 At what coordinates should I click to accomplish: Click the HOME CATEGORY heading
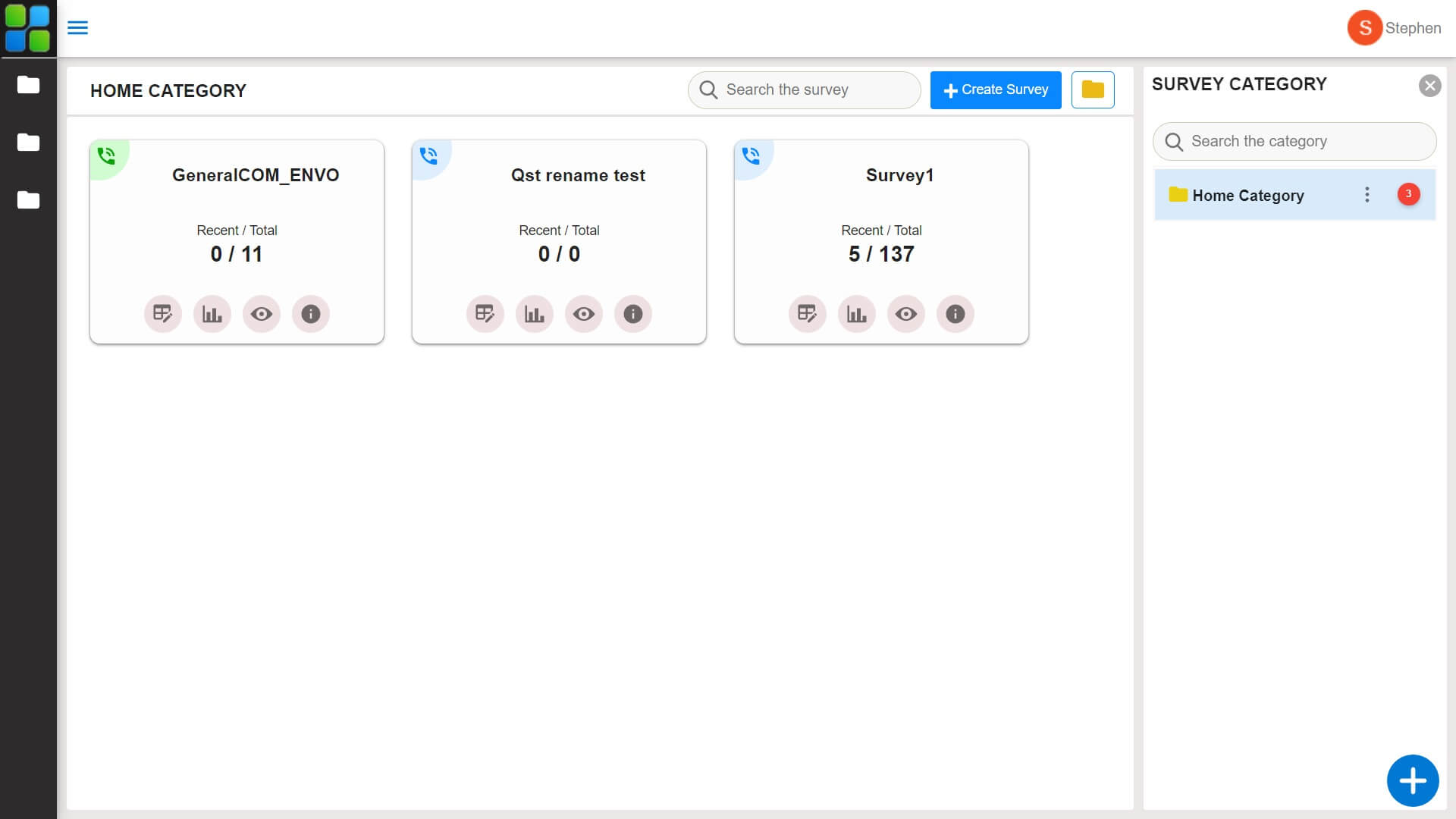pyautogui.click(x=168, y=91)
